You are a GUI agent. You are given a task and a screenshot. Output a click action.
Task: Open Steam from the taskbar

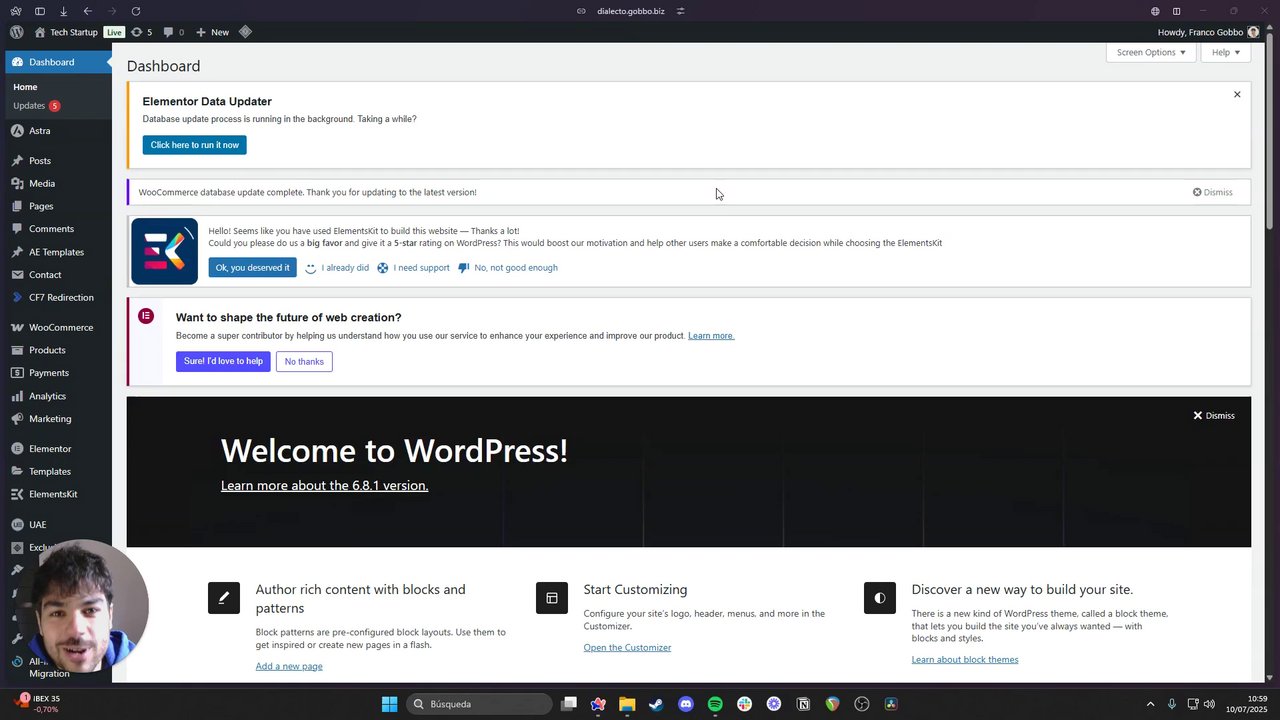656,704
